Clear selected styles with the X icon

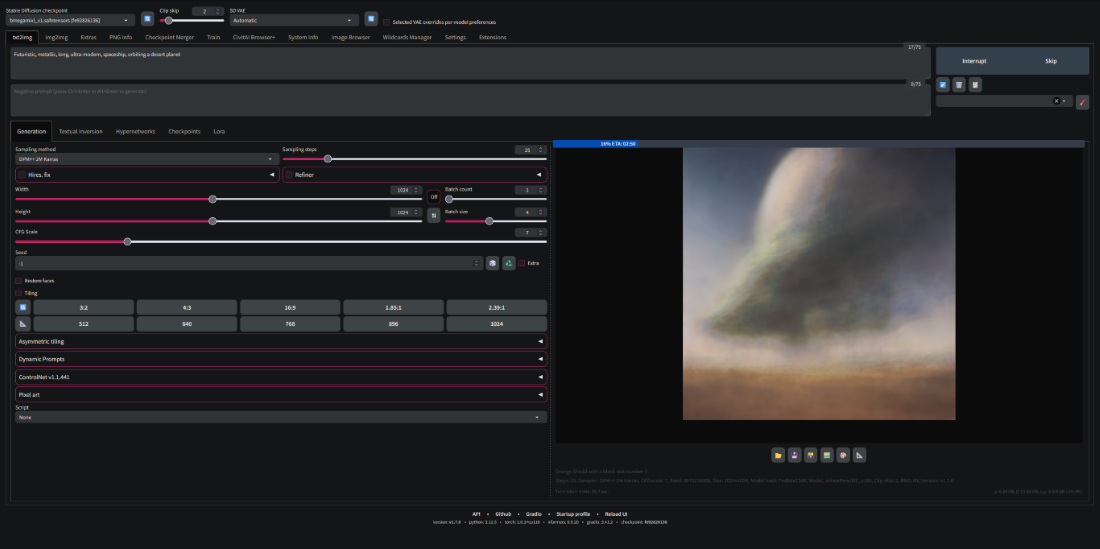[1056, 101]
